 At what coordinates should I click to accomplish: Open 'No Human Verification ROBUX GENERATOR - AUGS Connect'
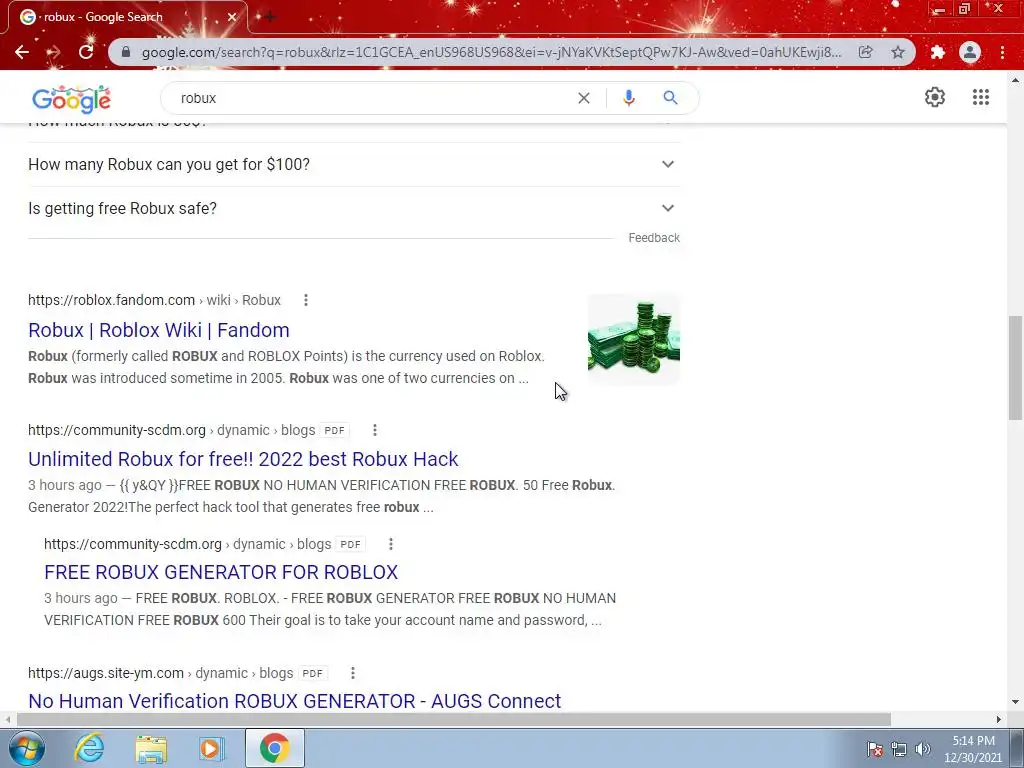[x=295, y=701]
